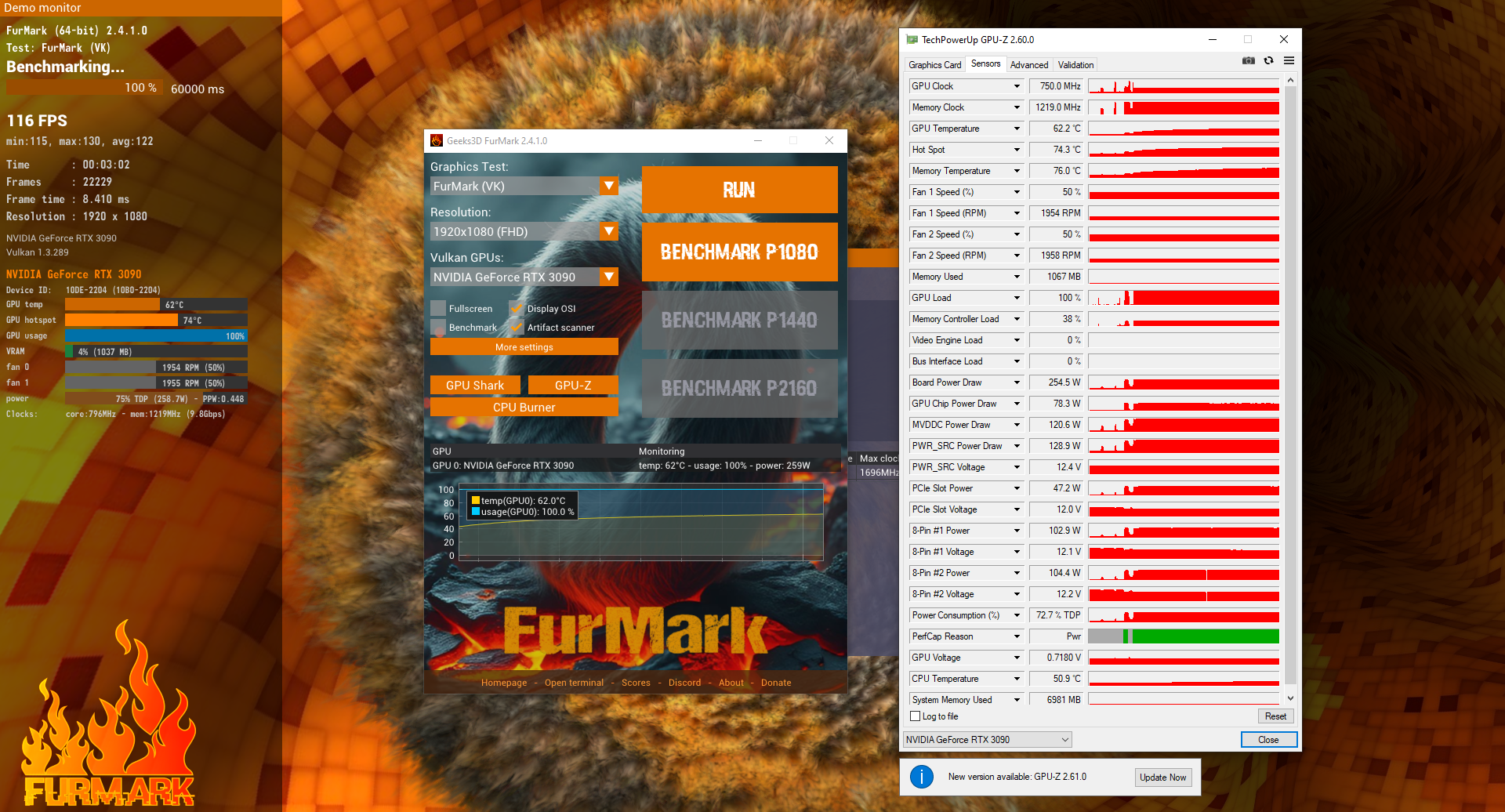The height and width of the screenshot is (812, 1505).
Task: Open More settings in FurMark
Action: pyautogui.click(x=524, y=347)
